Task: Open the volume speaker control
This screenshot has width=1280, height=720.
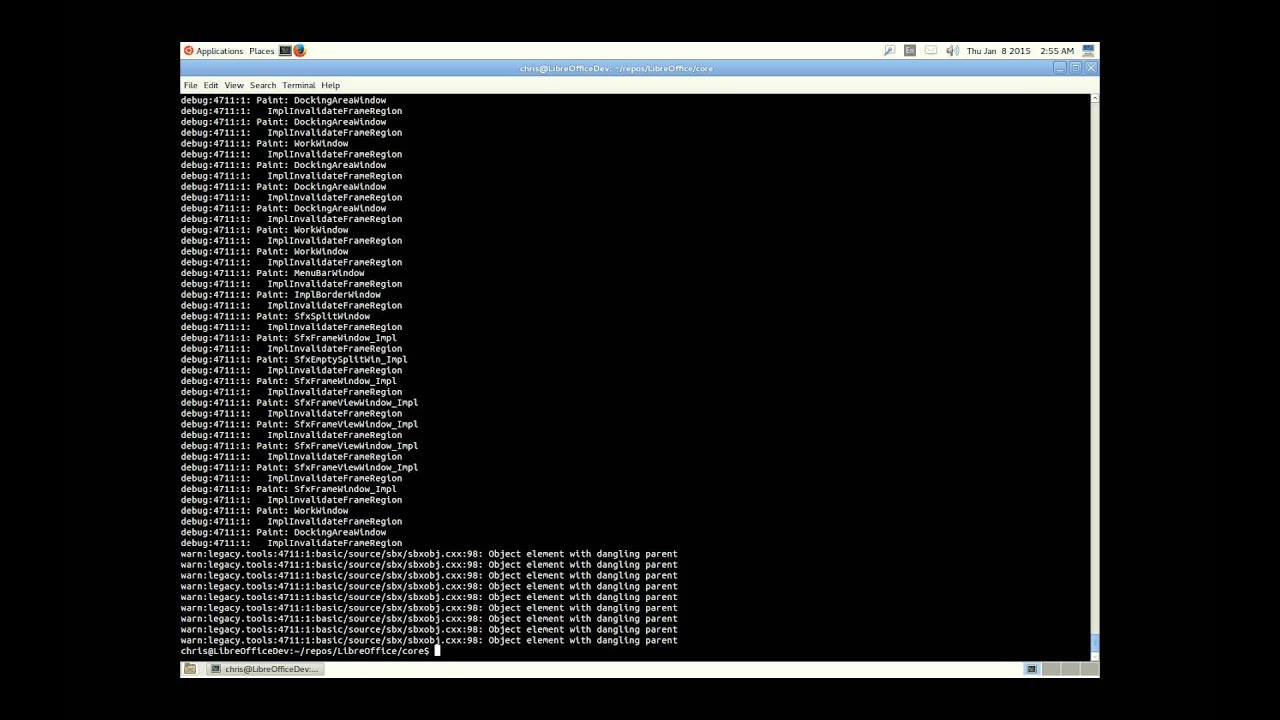Action: [x=952, y=51]
